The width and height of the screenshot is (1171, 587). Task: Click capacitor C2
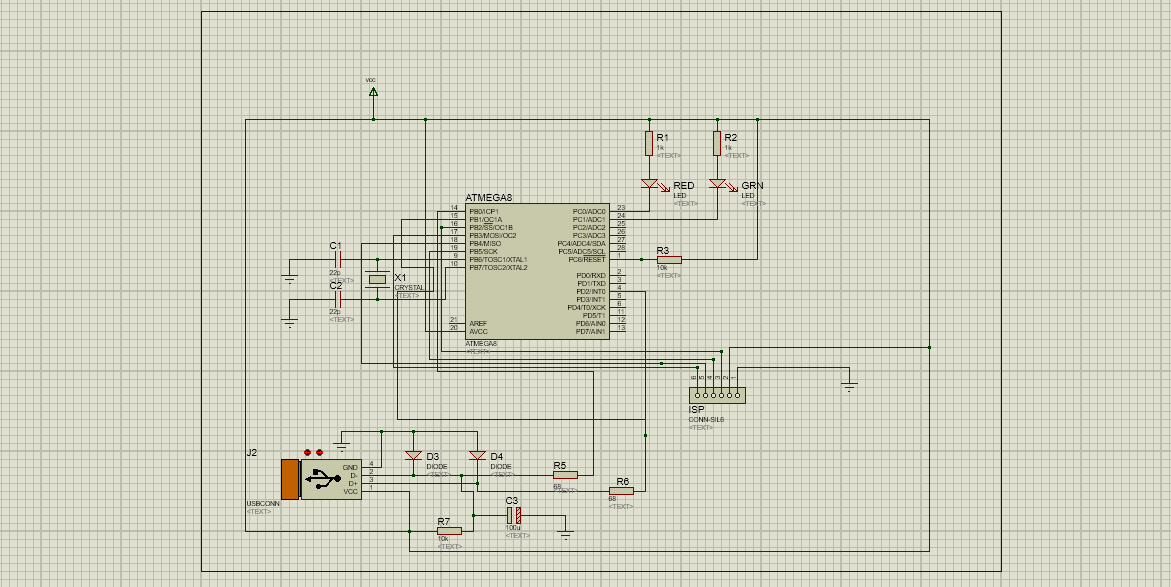[x=340, y=297]
